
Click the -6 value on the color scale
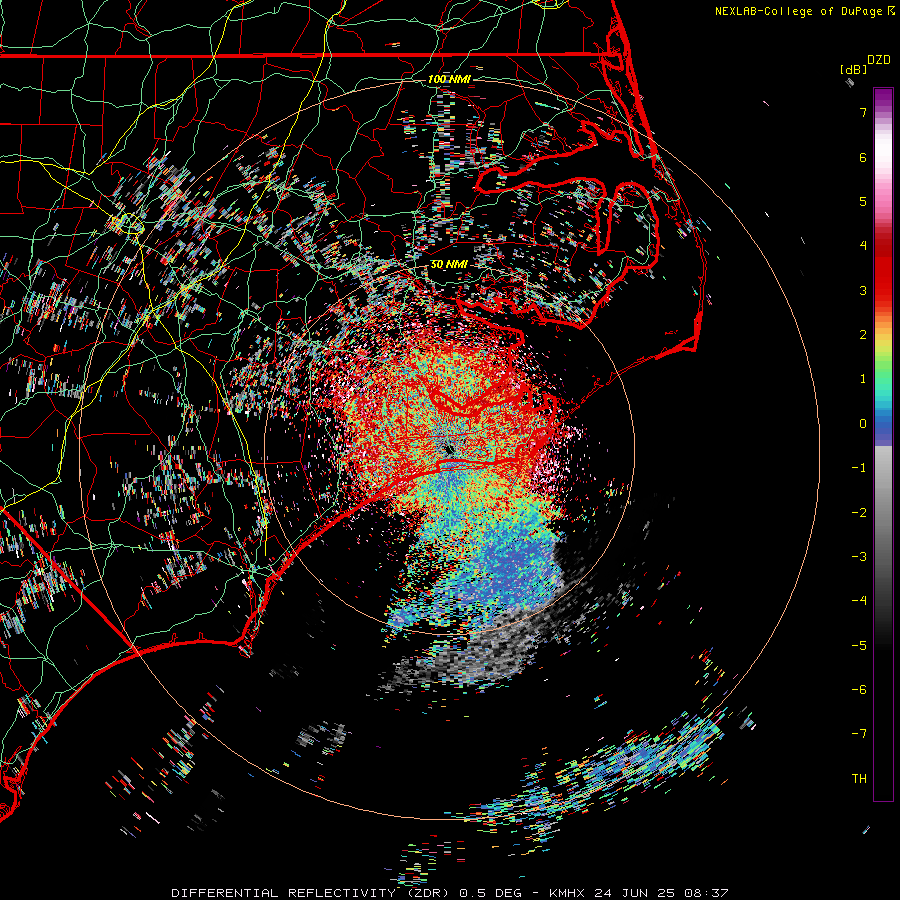point(859,690)
